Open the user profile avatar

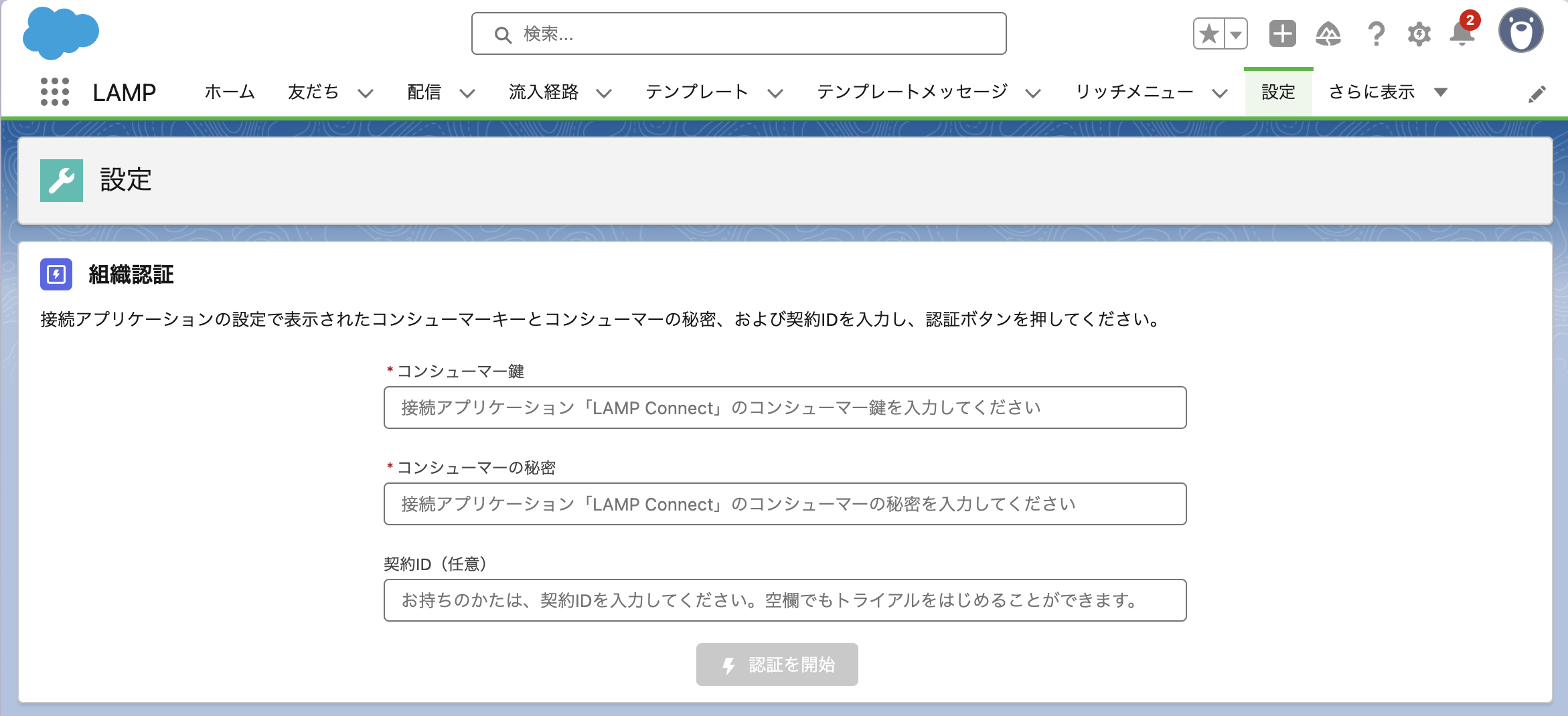(x=1520, y=31)
